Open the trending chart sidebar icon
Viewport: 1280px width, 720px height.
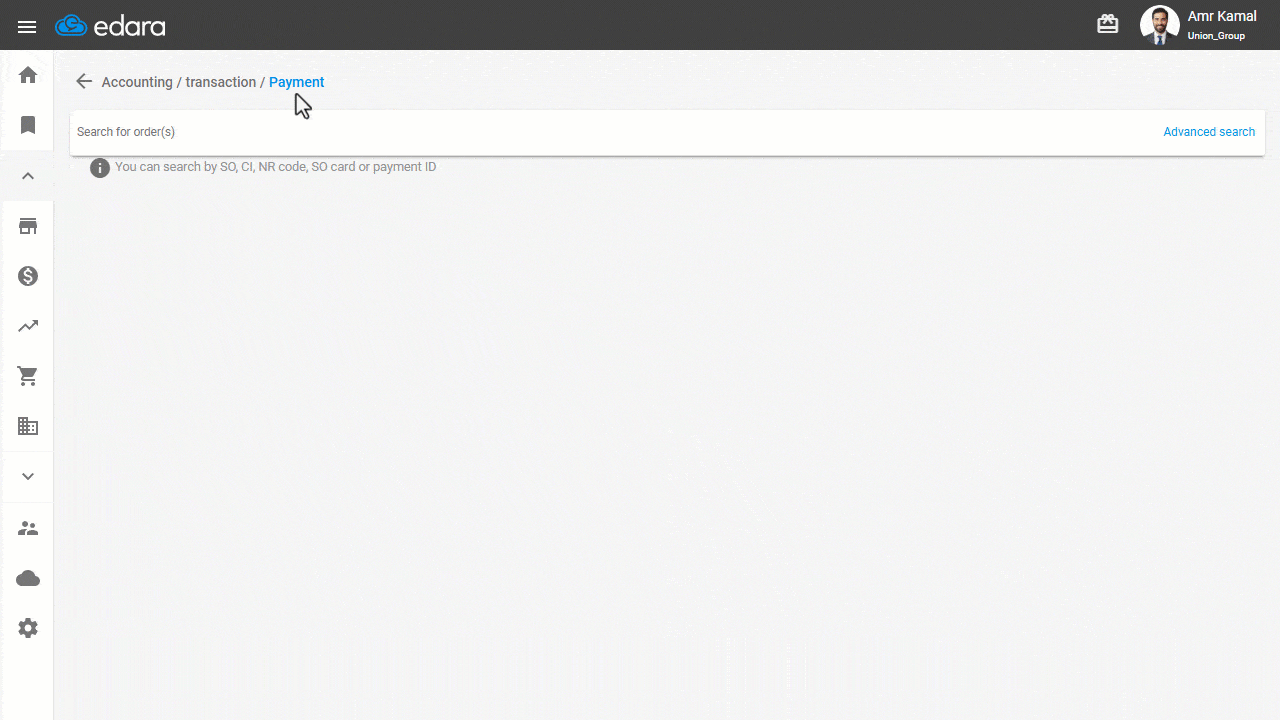coord(28,326)
